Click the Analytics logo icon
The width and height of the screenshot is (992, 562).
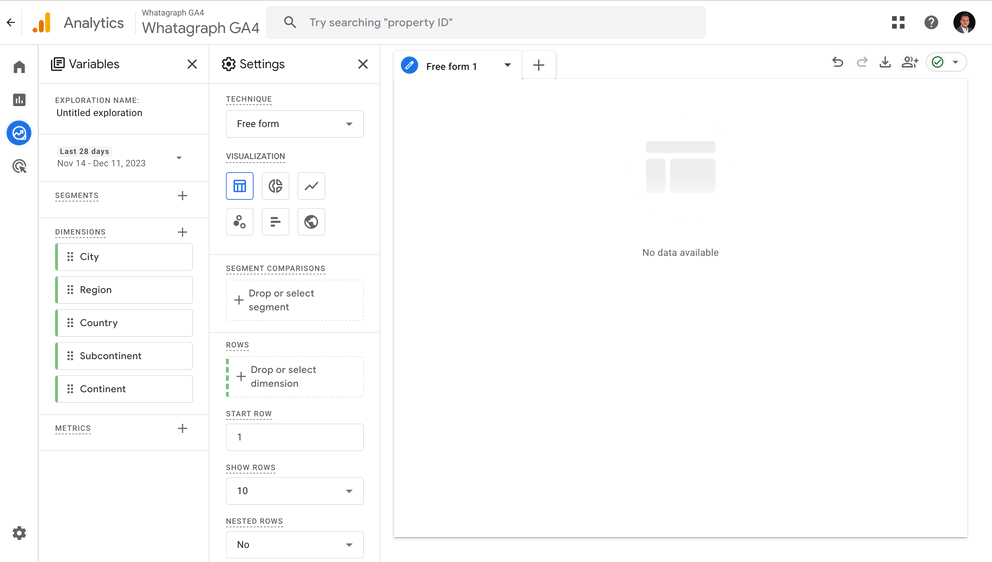42,23
